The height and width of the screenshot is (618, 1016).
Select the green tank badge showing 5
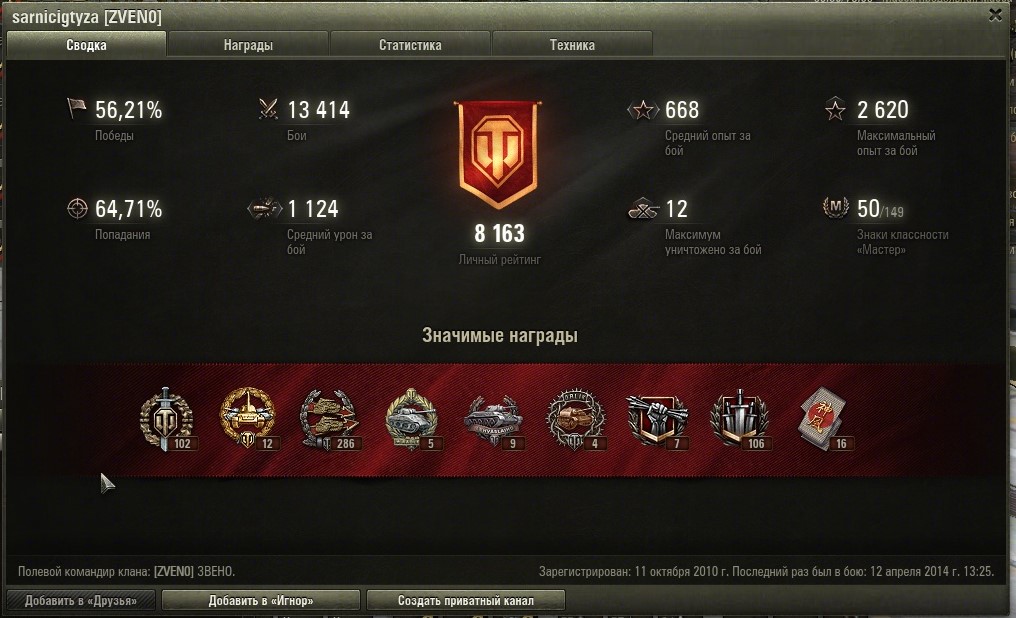412,420
